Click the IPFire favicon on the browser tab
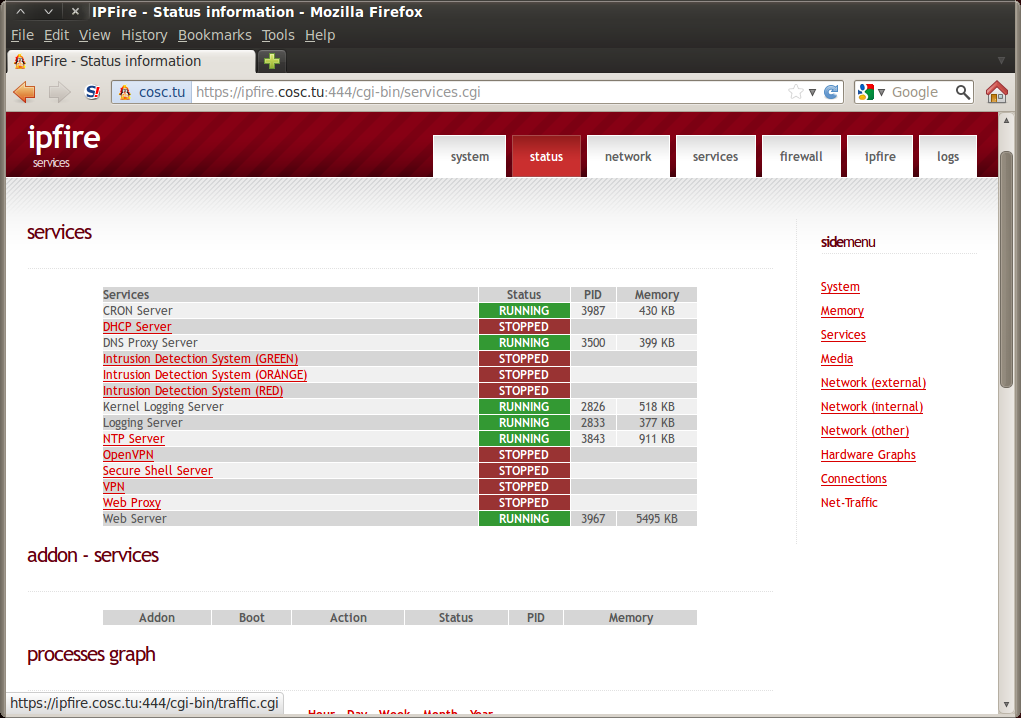 [x=17, y=60]
